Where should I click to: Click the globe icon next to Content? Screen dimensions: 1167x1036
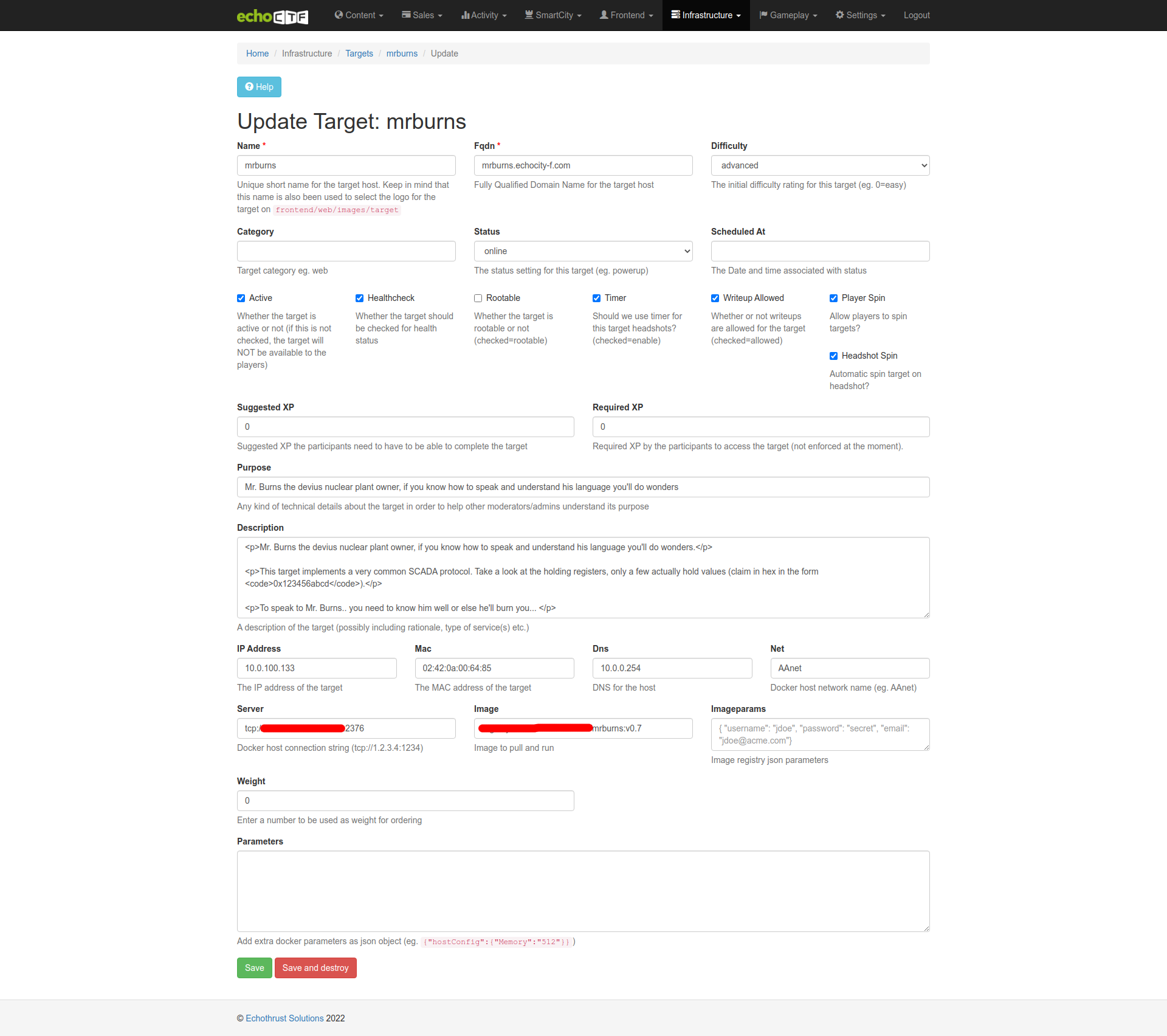click(x=339, y=15)
